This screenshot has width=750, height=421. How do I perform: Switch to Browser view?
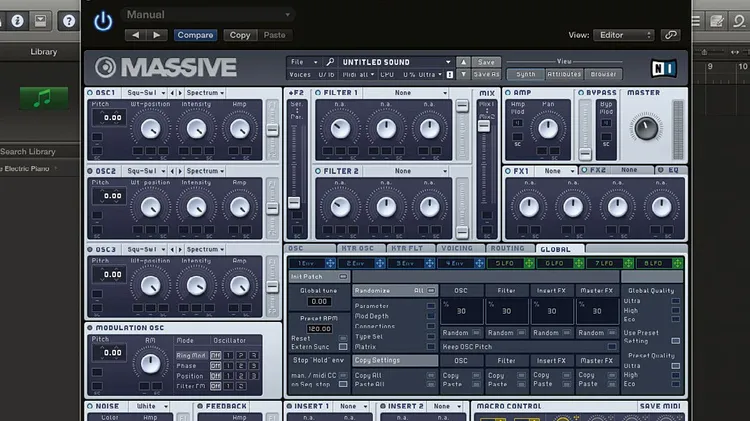pos(603,74)
